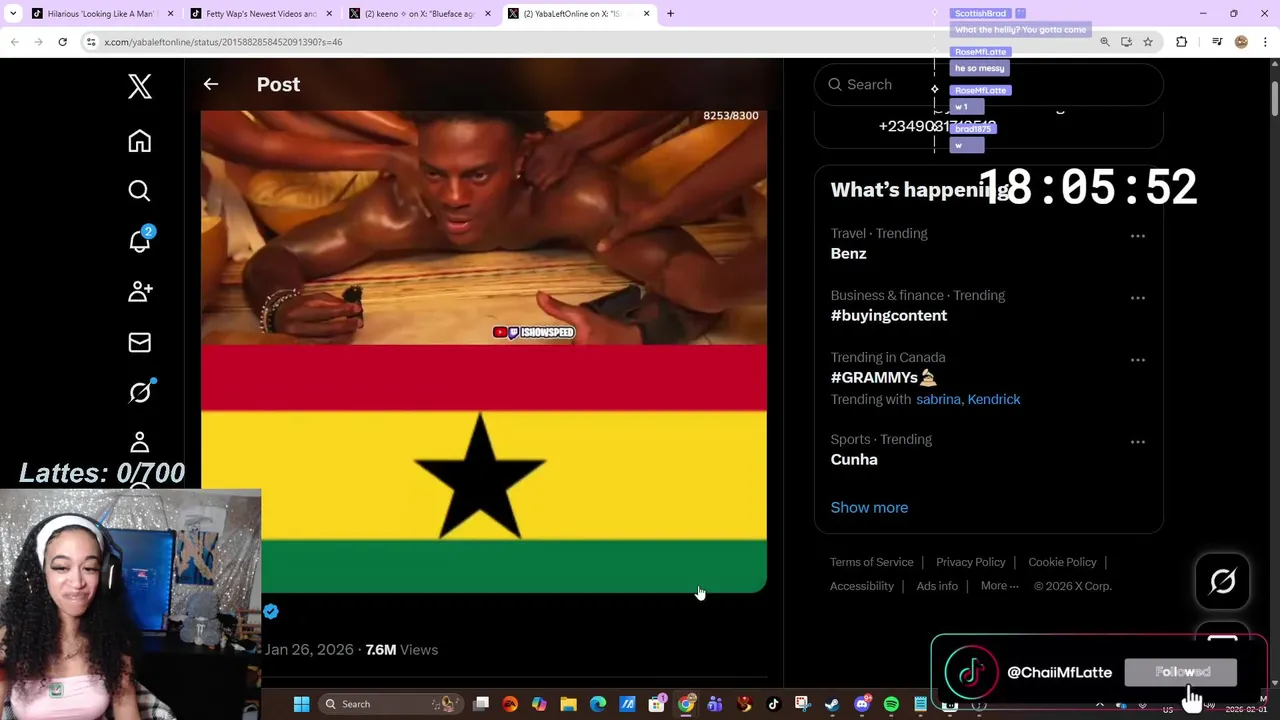Close the YabaLeftOnline tab
This screenshot has height=720, width=1280.
click(646, 14)
